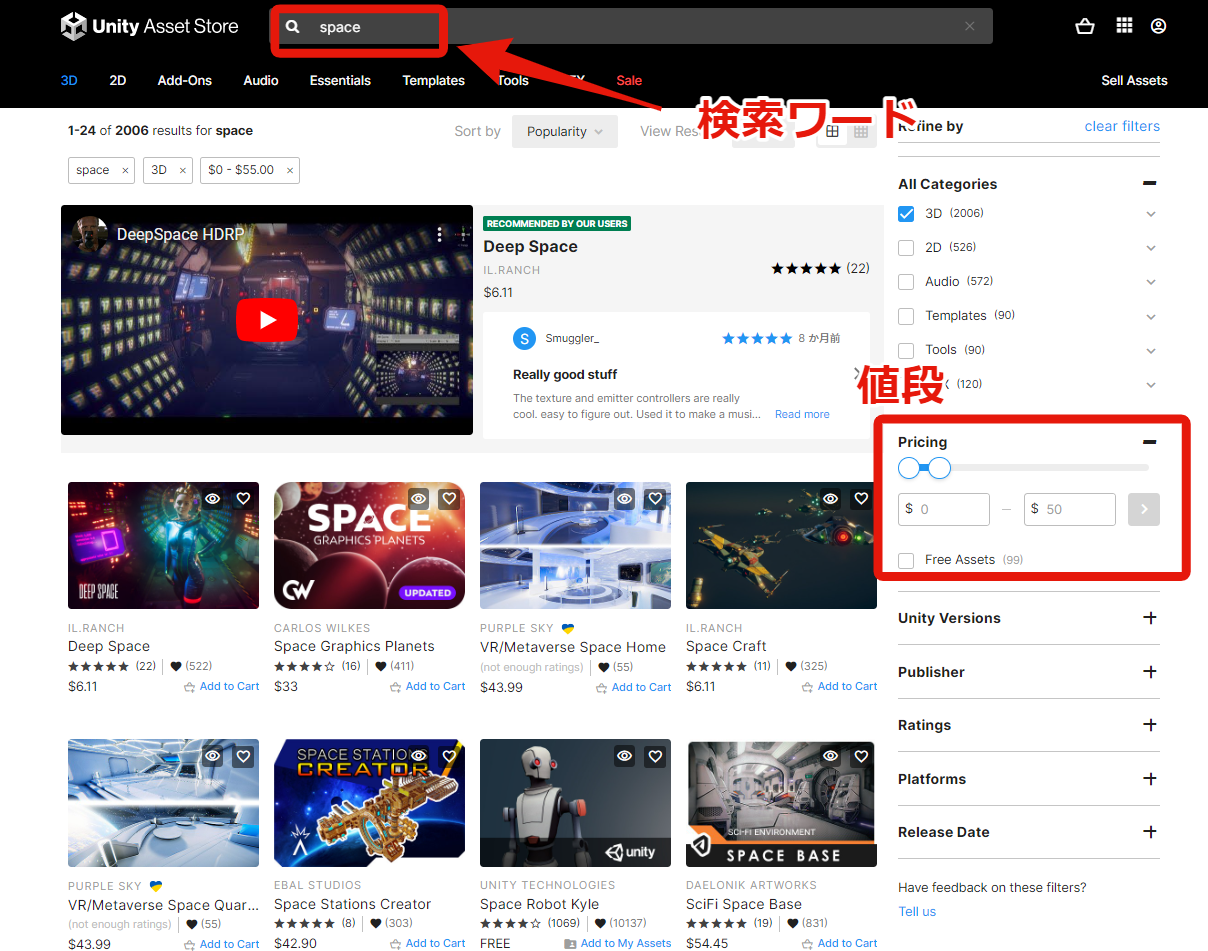Screen dimensions: 1208x951
Task: Click Read more on Smuggler_'s review
Action: pyautogui.click(x=801, y=413)
